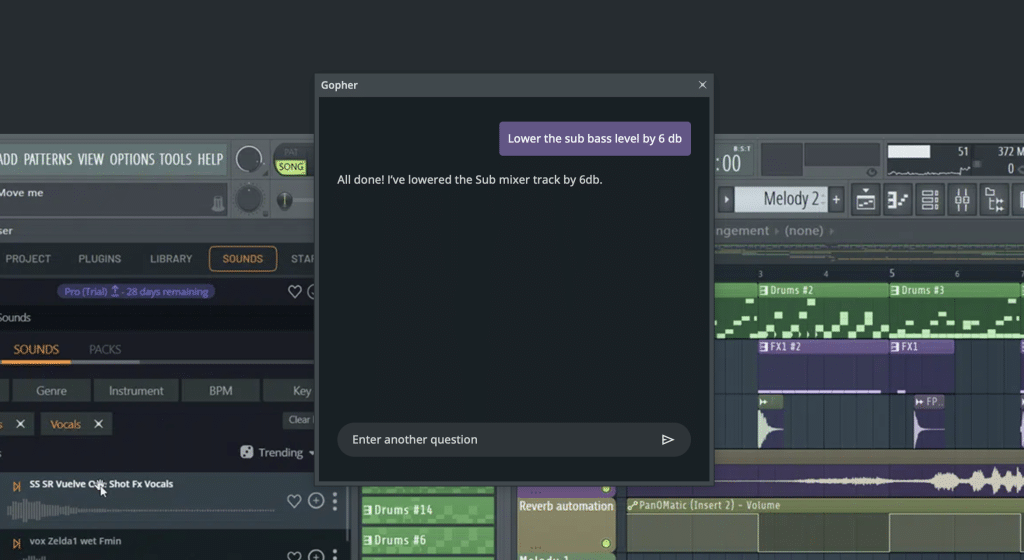Image resolution: width=1024 pixels, height=560 pixels.
Task: Open the pattern list arrow left of Melody 2
Action: point(726,200)
